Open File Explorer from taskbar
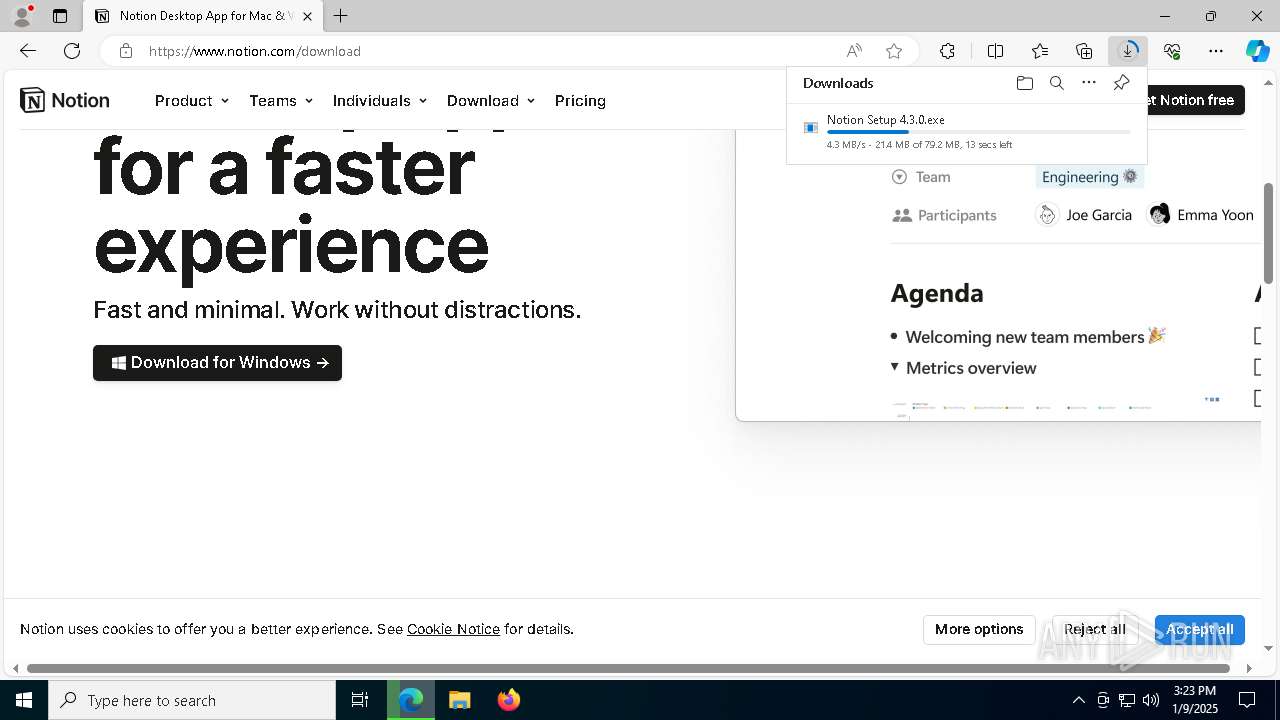Screen dimensions: 1280x720 tap(459, 700)
